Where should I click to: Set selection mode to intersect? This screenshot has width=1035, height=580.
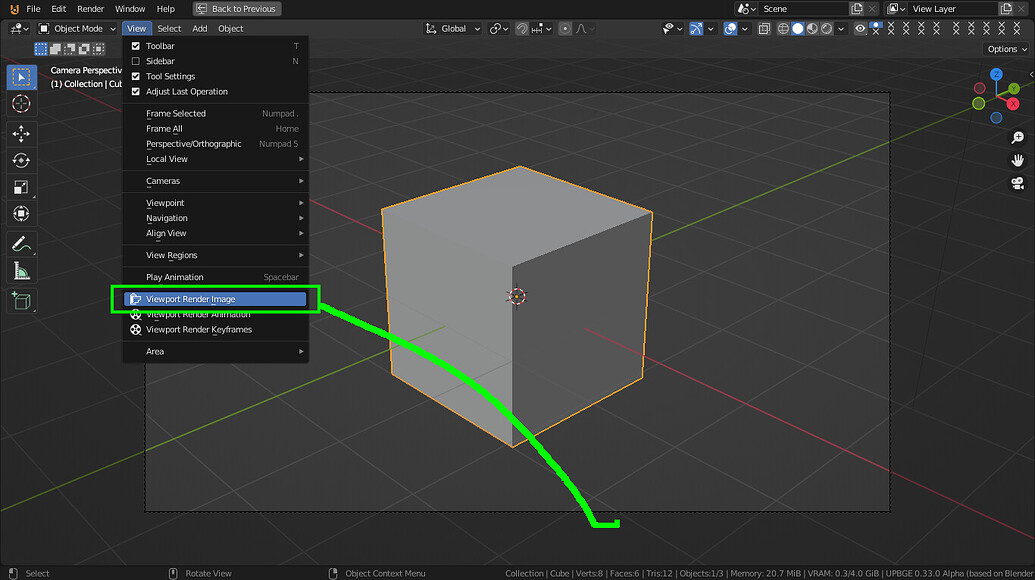98,49
